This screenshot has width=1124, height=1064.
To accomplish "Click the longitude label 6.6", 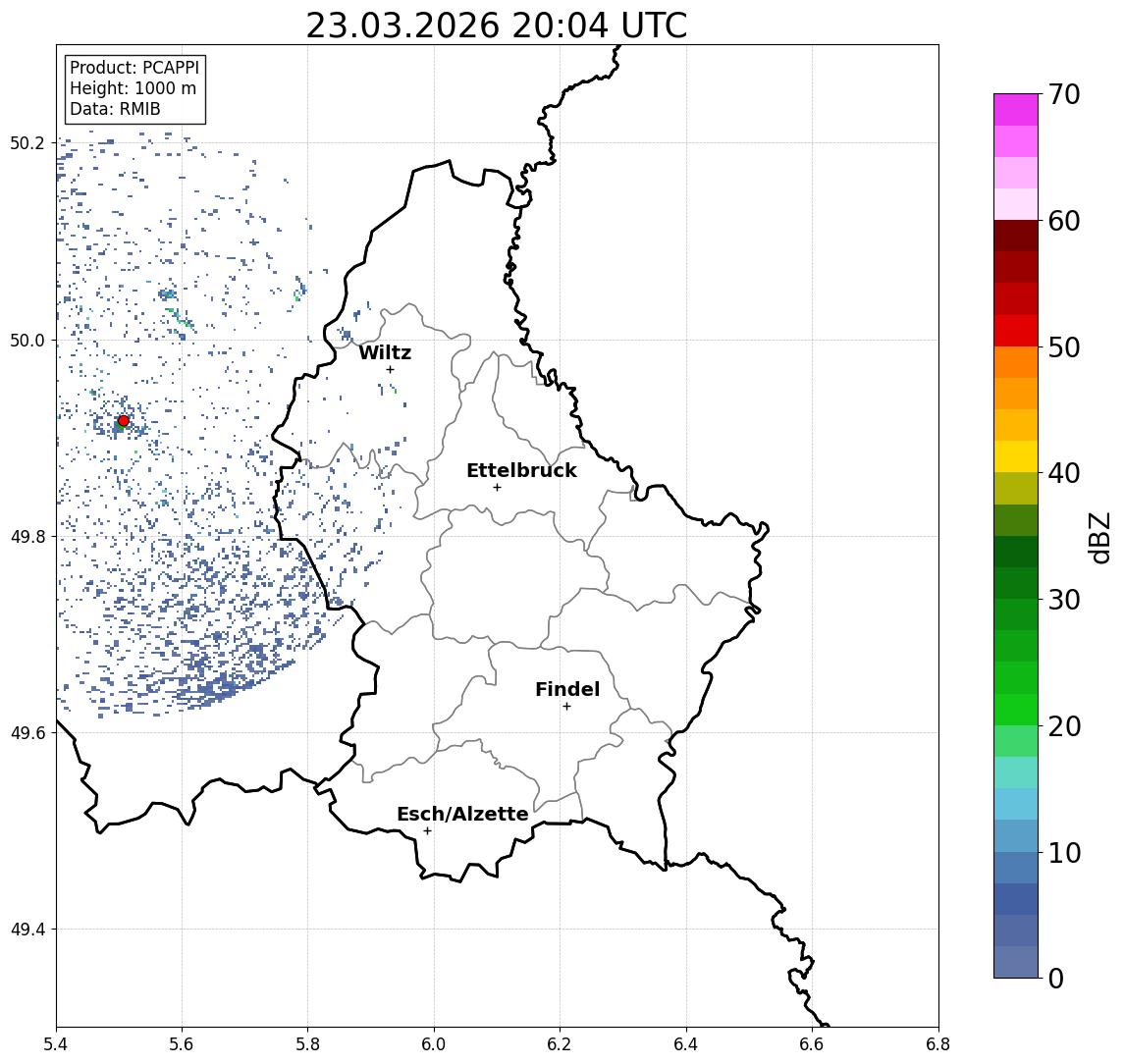I will (x=812, y=1044).
